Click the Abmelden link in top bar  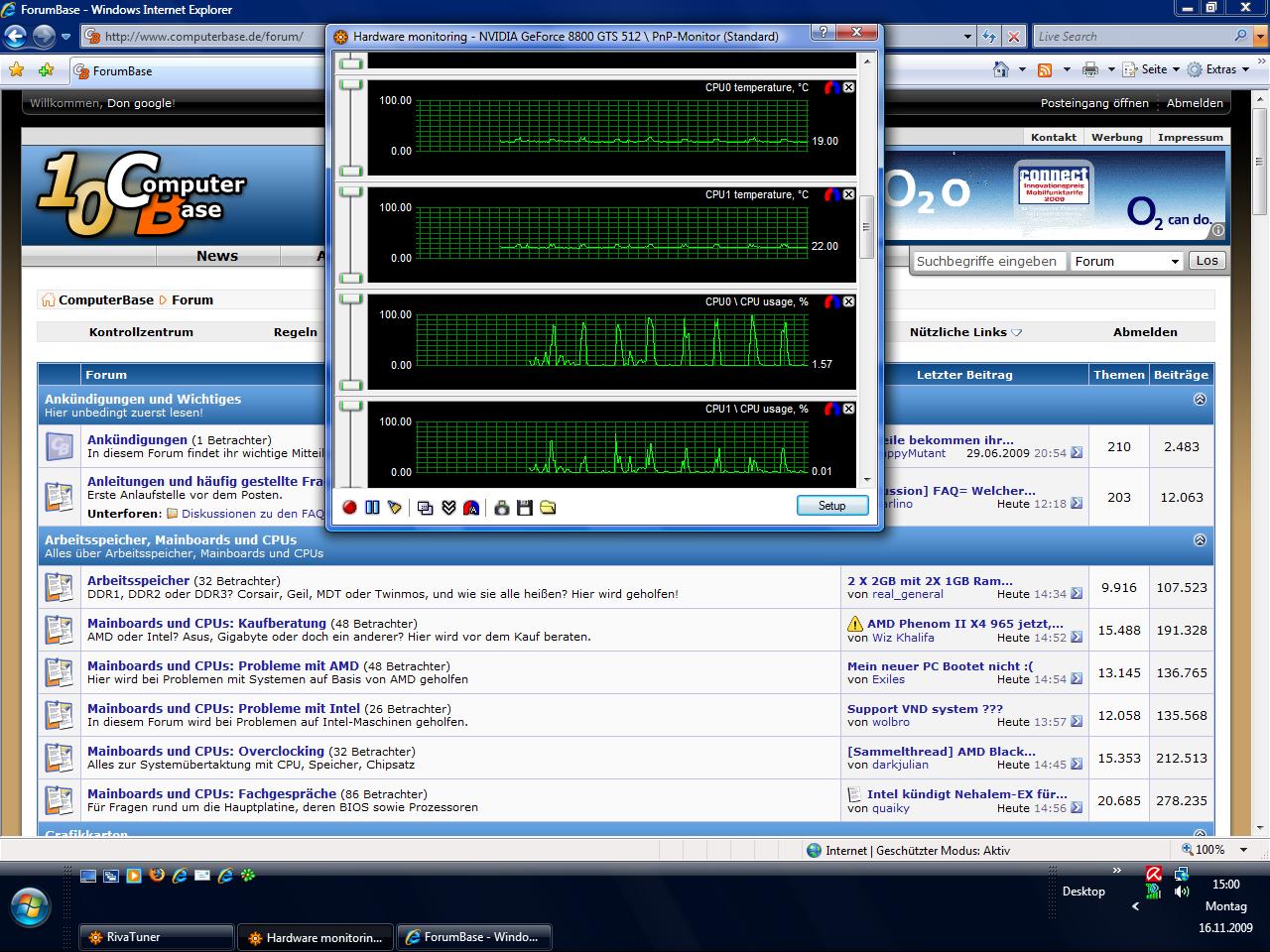click(x=1195, y=103)
